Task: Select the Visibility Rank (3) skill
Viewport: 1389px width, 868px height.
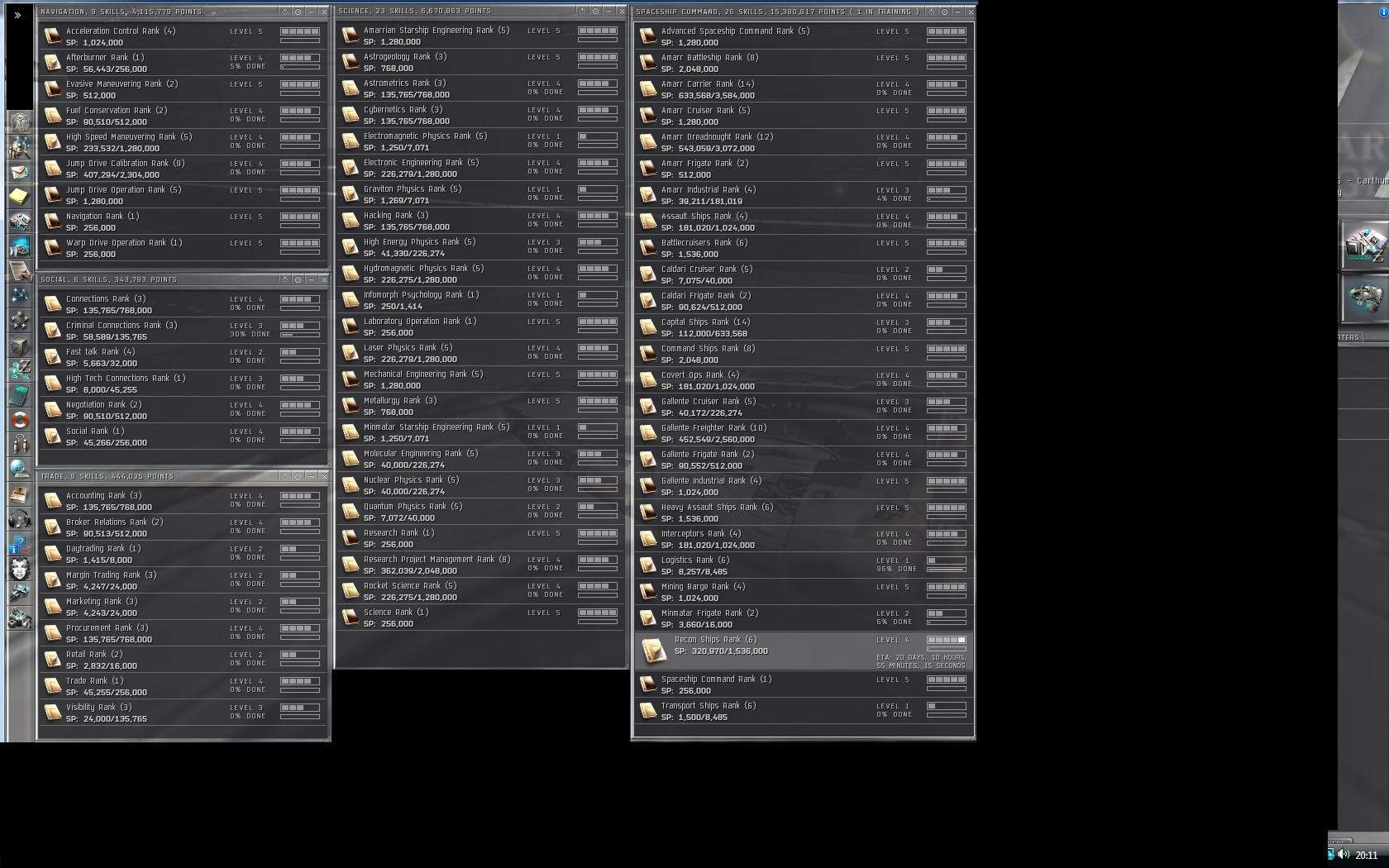Action: click(x=183, y=713)
